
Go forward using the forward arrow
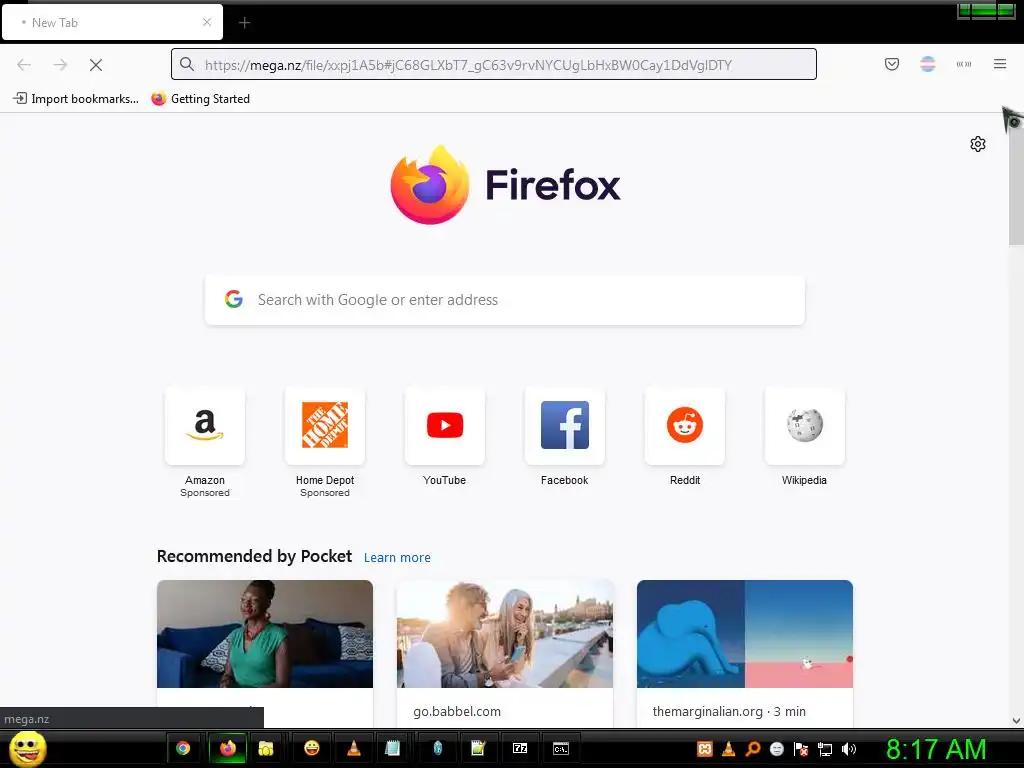click(x=60, y=65)
